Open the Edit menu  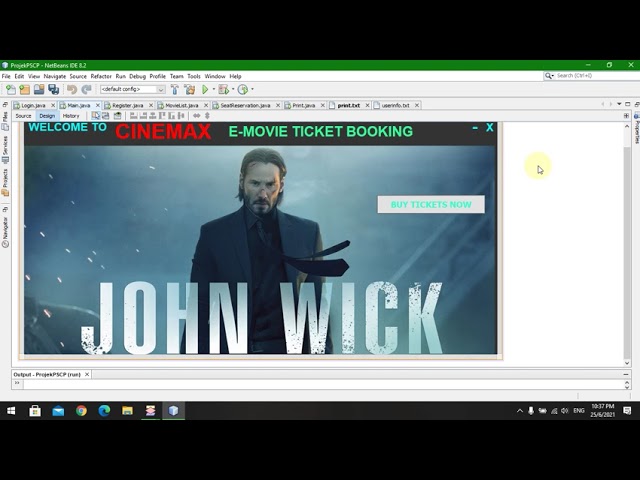(x=19, y=76)
